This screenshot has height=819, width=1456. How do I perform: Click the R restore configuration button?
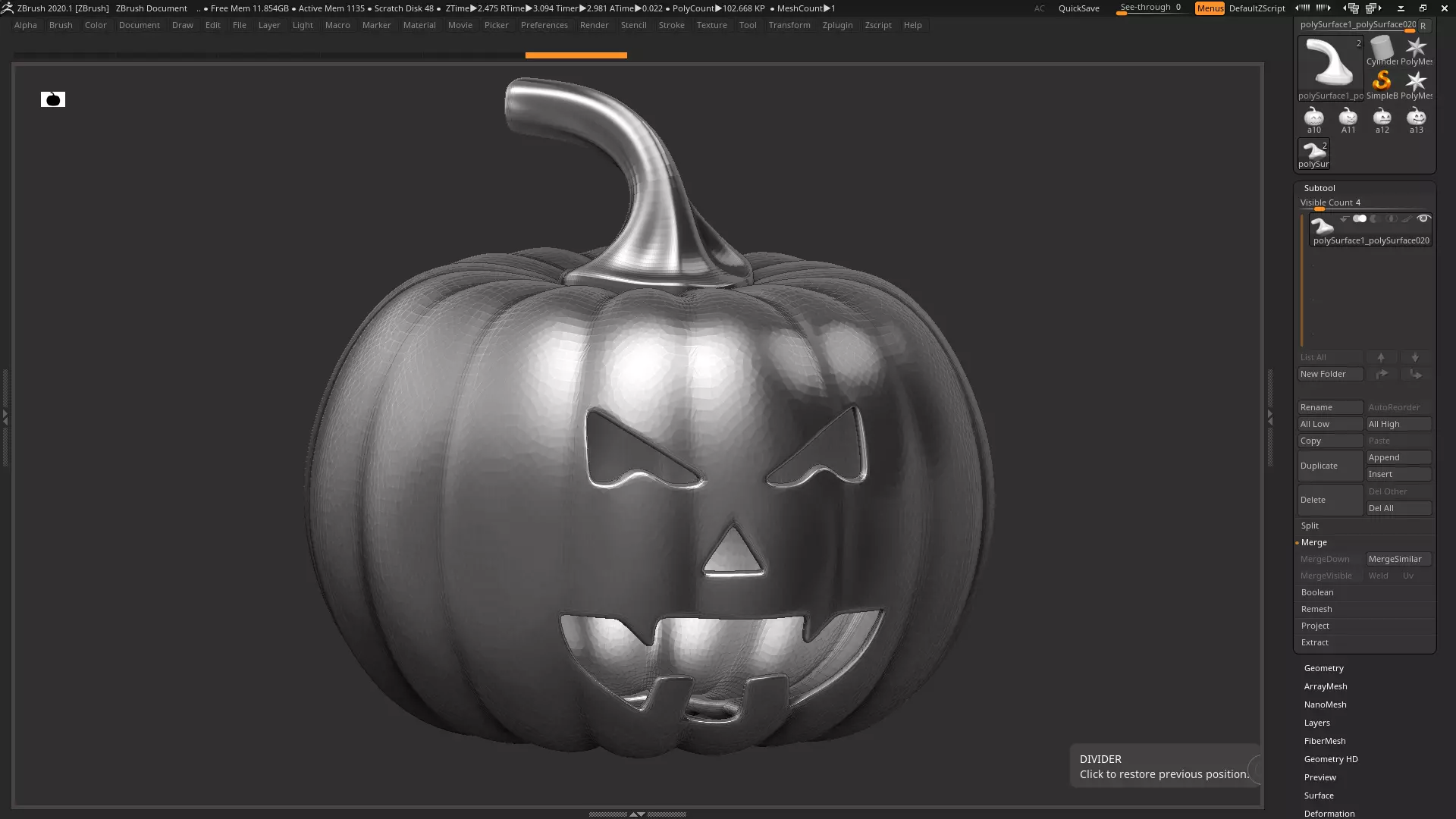pos(1423,26)
